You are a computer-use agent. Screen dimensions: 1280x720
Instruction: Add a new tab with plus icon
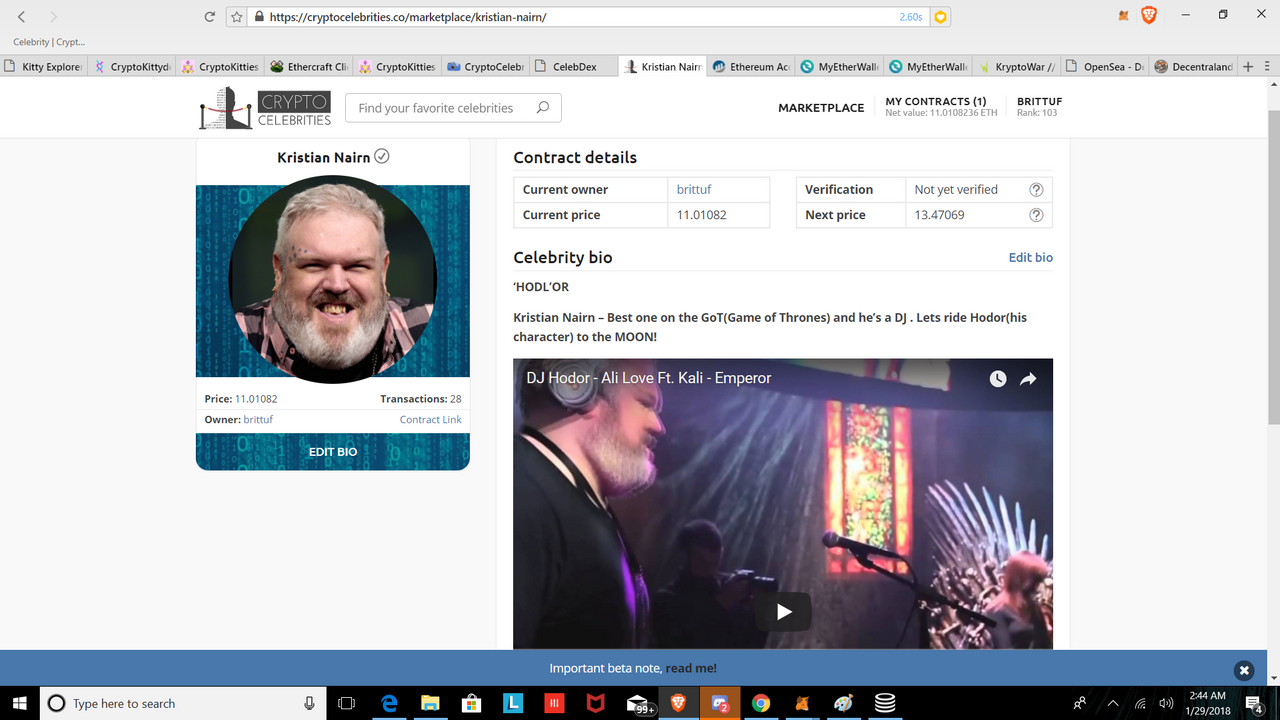[x=1247, y=67]
